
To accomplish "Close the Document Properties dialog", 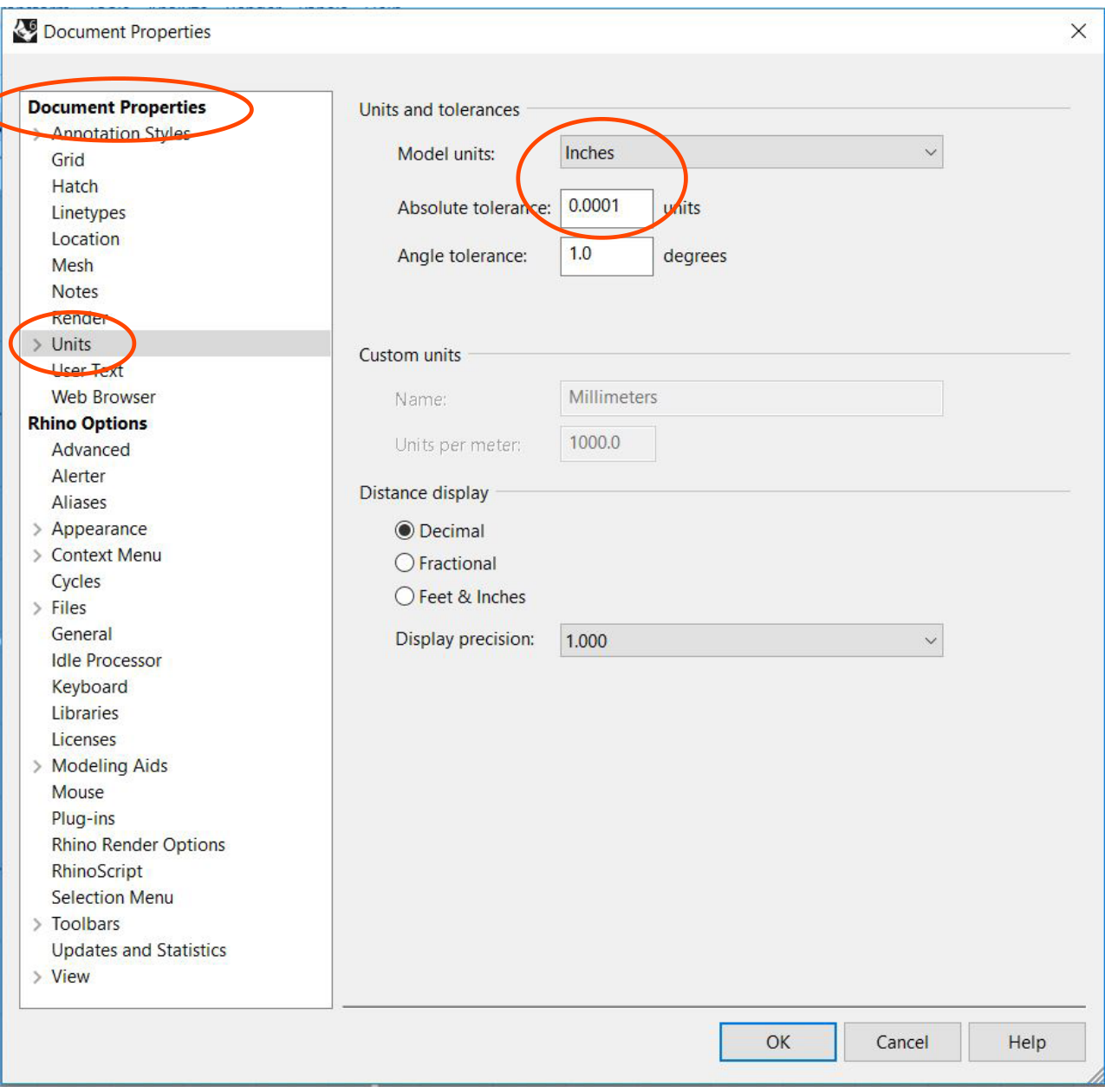I will (x=1078, y=31).
